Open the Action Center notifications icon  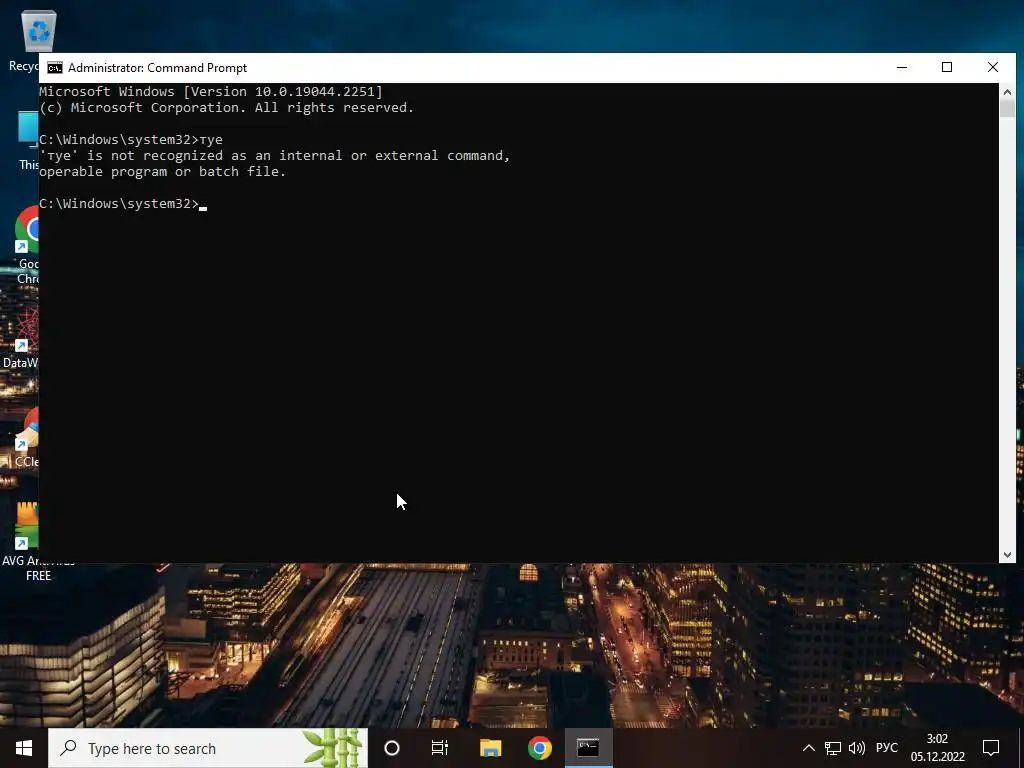991,748
